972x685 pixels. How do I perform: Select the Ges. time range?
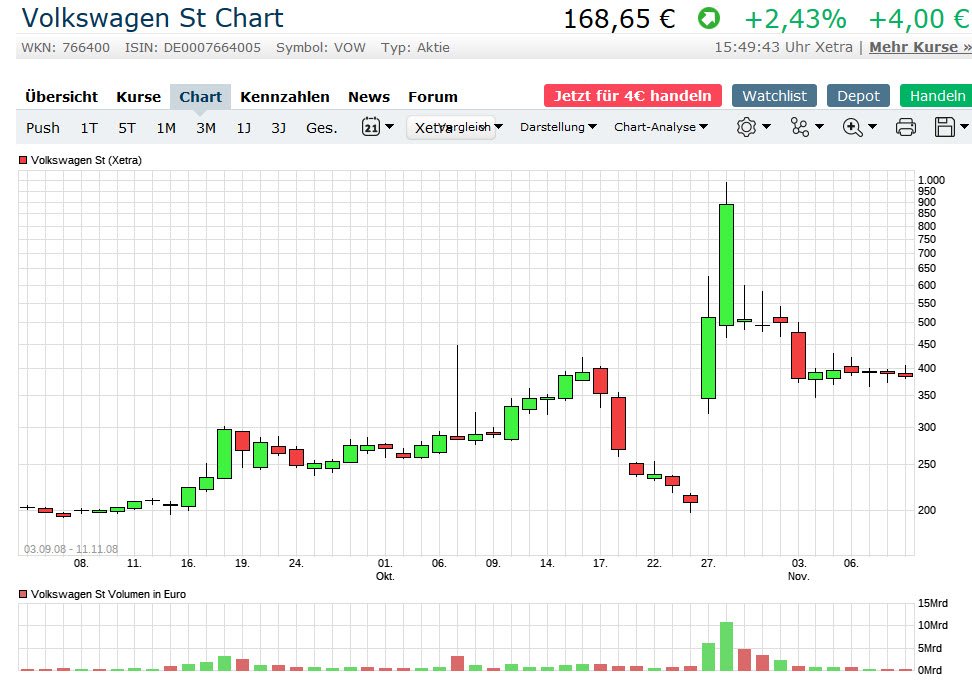click(322, 128)
